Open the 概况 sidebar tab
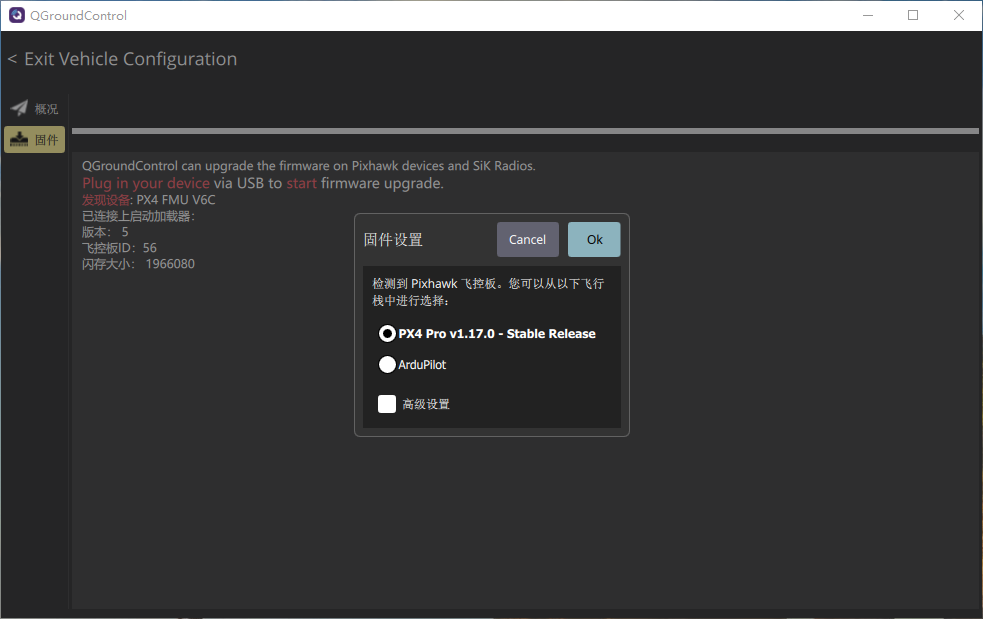Image resolution: width=983 pixels, height=619 pixels. coord(34,108)
